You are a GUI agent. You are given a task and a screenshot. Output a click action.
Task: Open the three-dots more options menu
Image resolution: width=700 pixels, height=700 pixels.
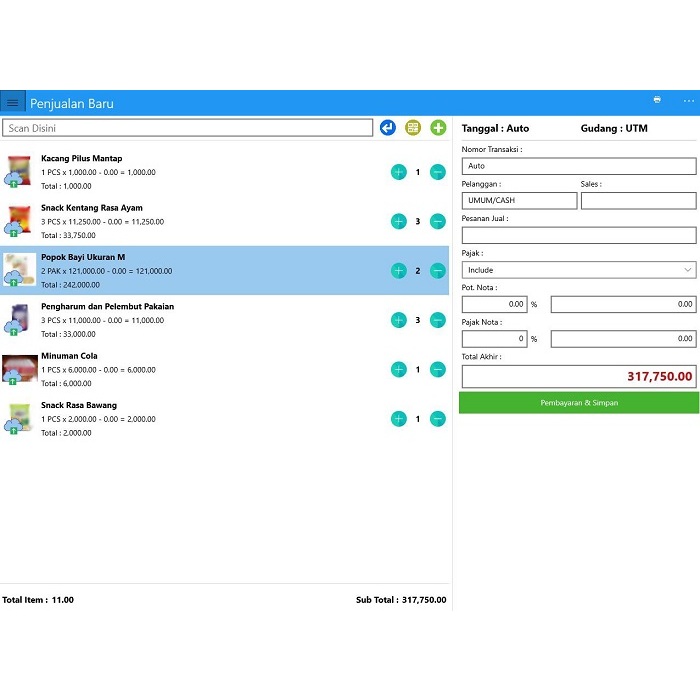[688, 101]
